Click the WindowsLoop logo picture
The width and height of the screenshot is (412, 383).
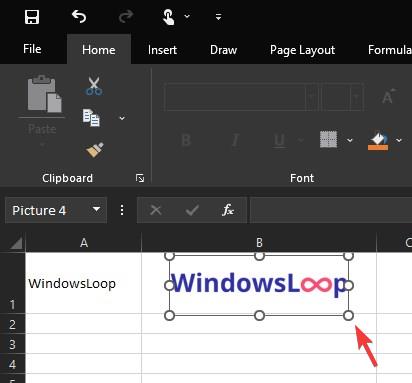[259, 285]
